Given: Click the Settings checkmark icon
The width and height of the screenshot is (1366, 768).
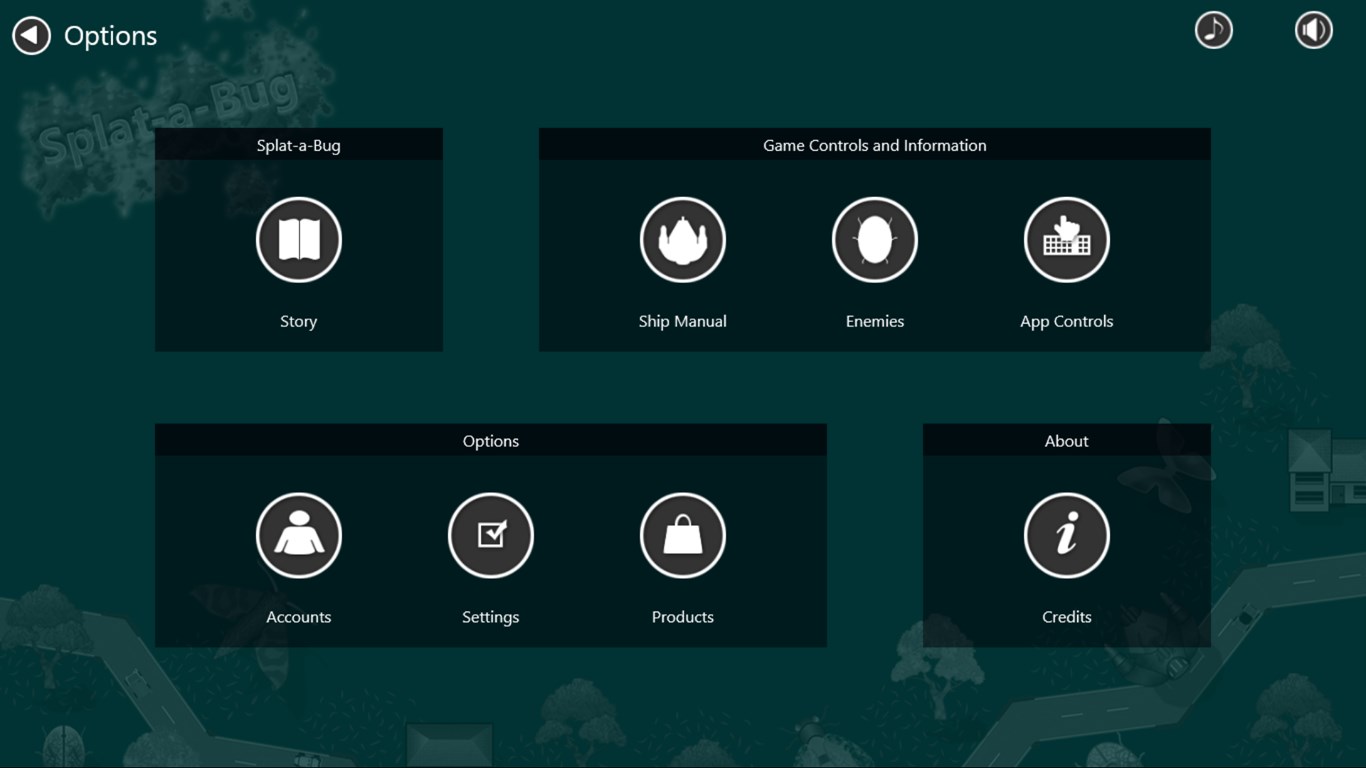Looking at the screenshot, I should [x=491, y=536].
